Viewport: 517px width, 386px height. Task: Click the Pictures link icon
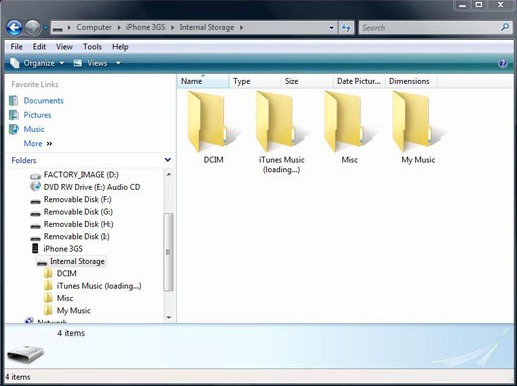14,115
